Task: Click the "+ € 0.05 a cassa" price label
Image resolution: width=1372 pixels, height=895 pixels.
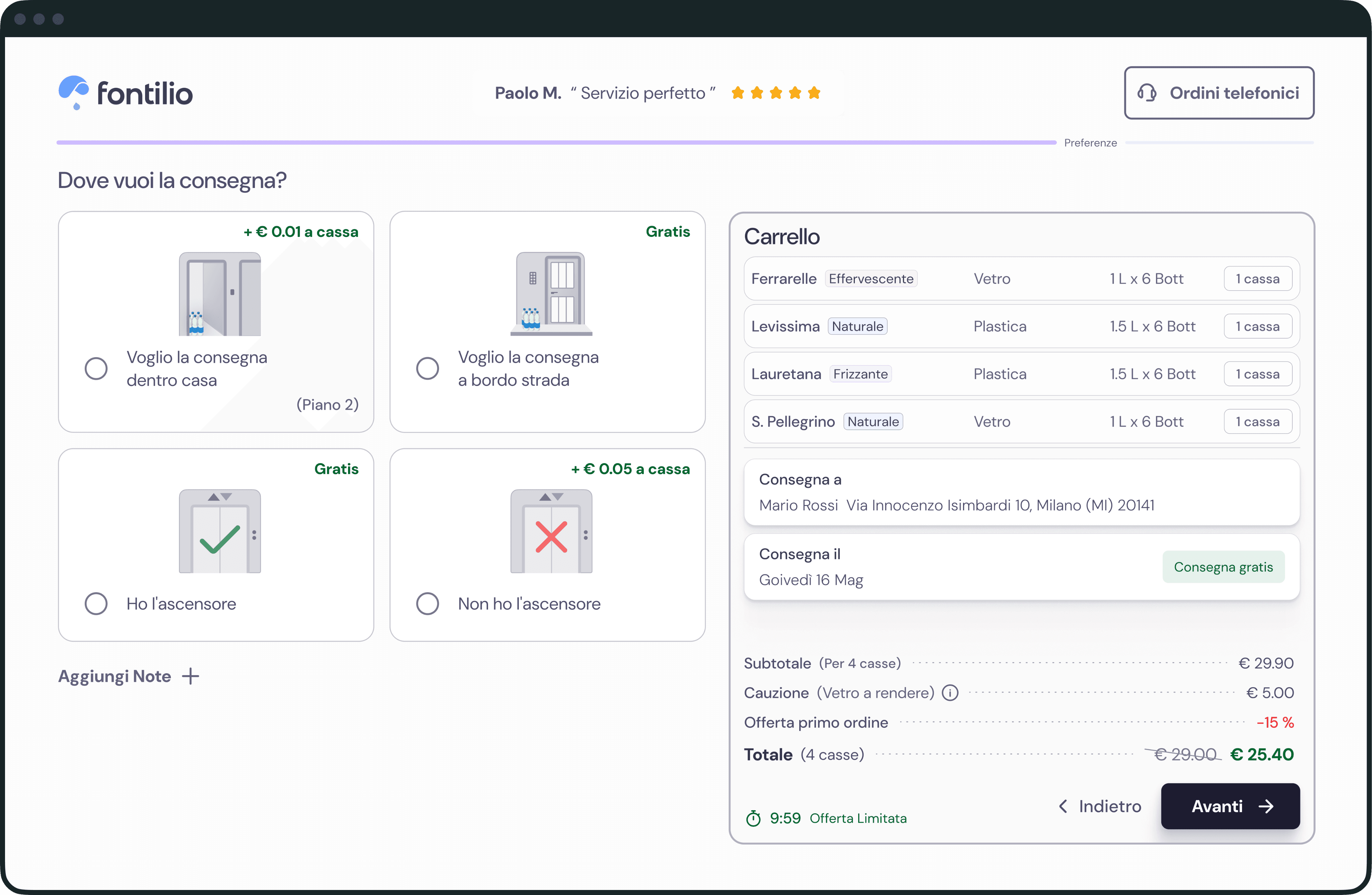Action: pos(631,469)
